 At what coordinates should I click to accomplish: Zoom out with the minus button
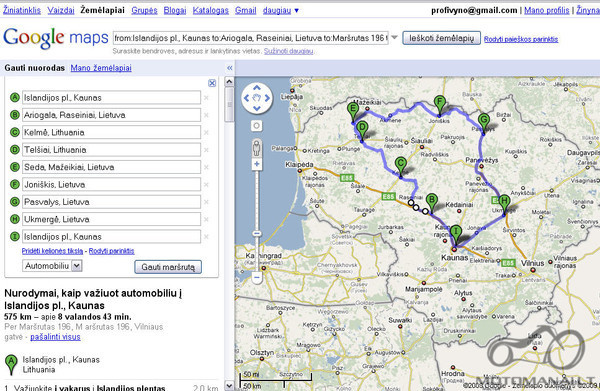coord(257,277)
